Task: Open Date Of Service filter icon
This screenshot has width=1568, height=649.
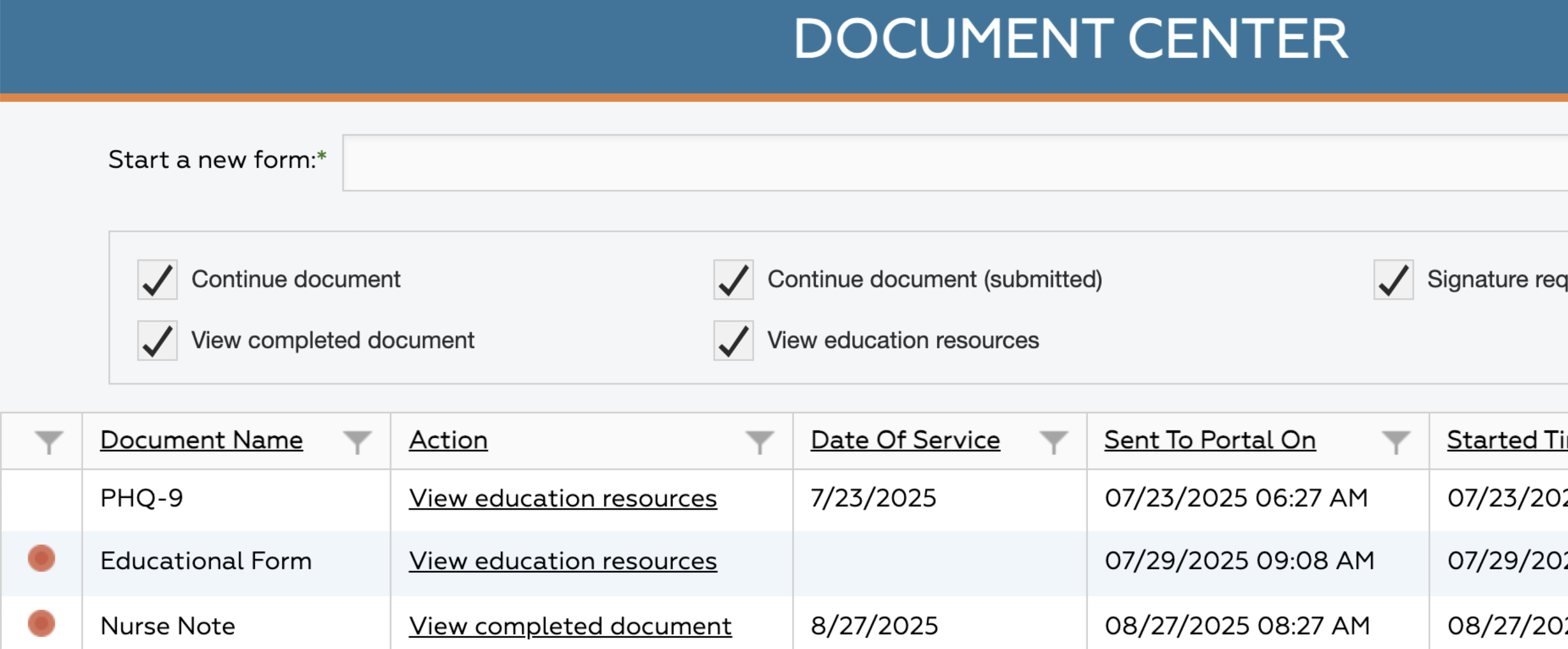Action: (1053, 442)
